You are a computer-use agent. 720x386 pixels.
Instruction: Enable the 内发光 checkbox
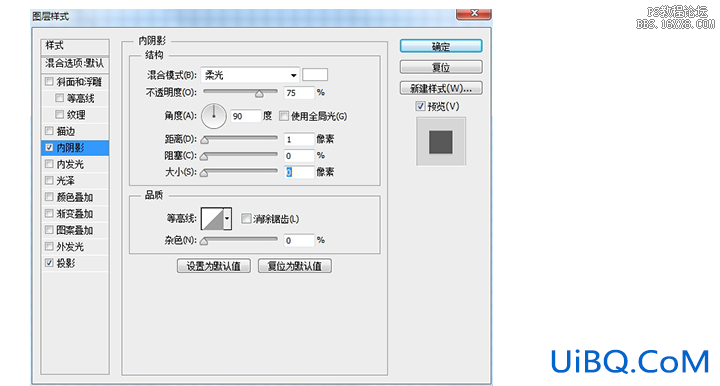49,164
